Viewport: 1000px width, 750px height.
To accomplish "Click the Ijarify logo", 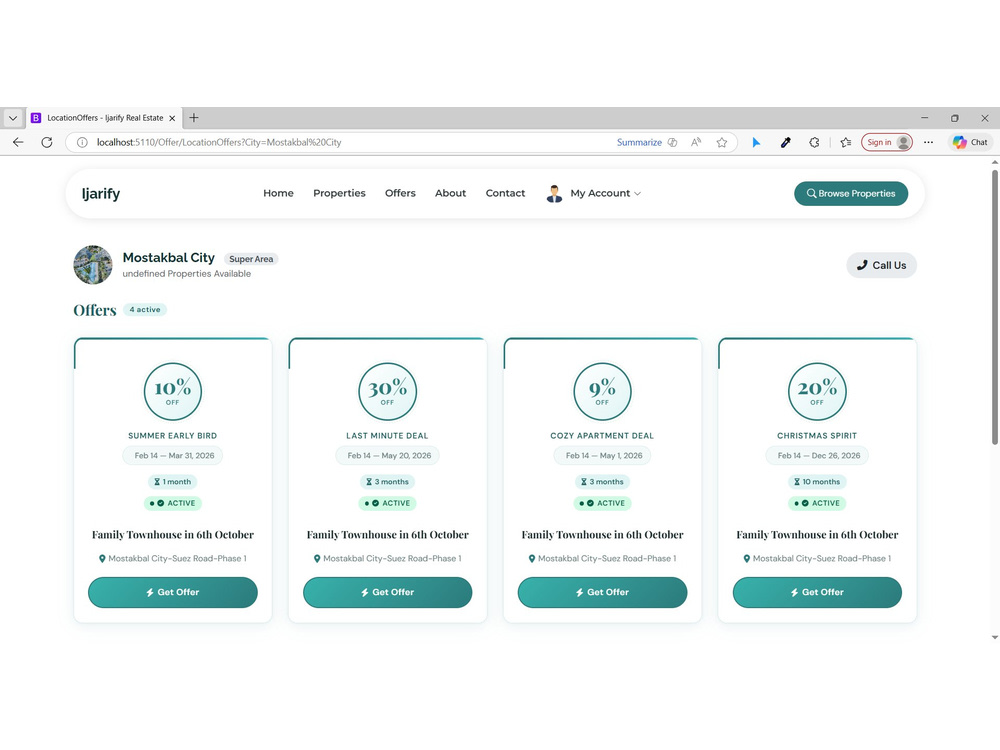I will point(101,193).
